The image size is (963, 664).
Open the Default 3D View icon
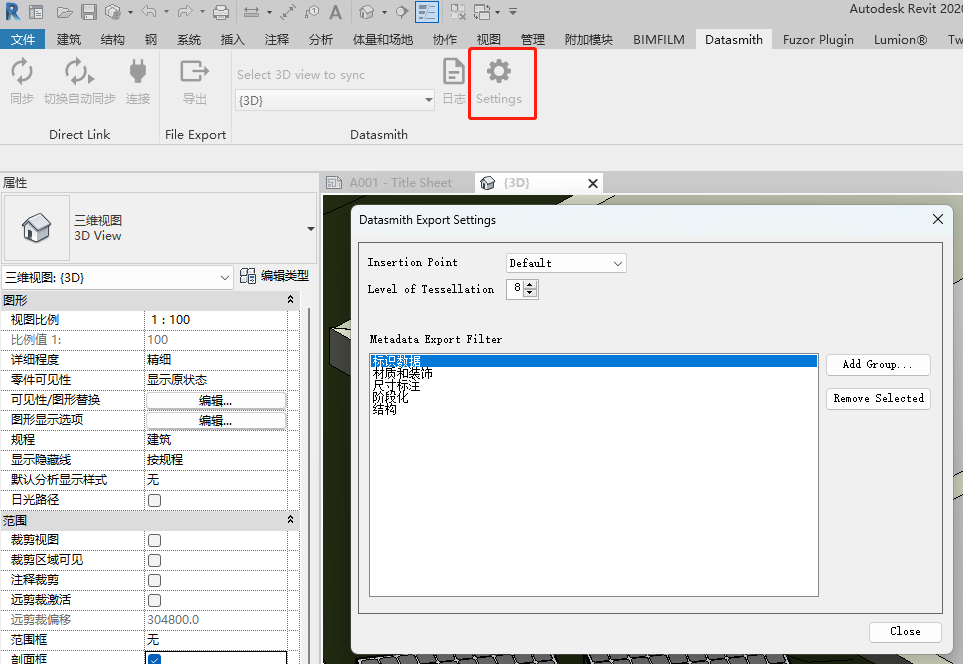point(367,12)
